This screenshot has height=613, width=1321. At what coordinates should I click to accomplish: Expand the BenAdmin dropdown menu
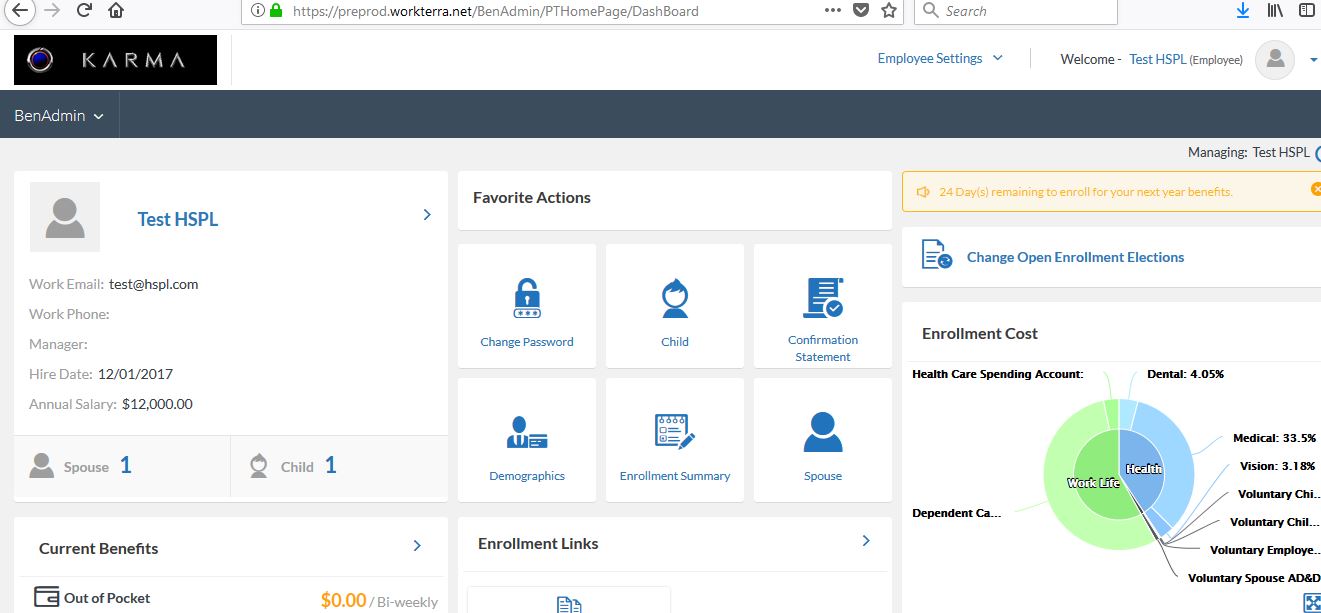coord(59,116)
